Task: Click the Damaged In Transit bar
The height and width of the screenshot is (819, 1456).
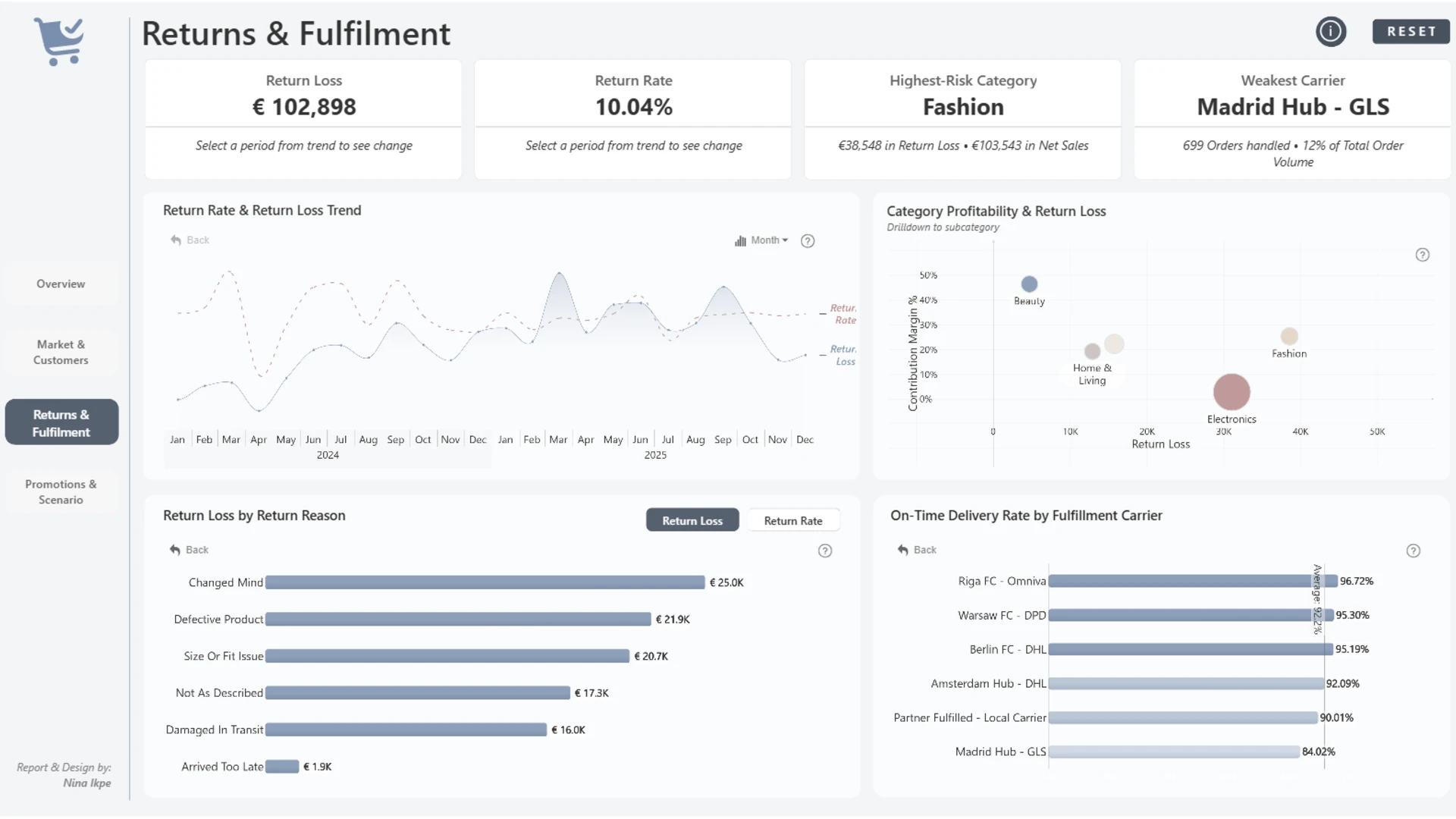Action: point(406,730)
